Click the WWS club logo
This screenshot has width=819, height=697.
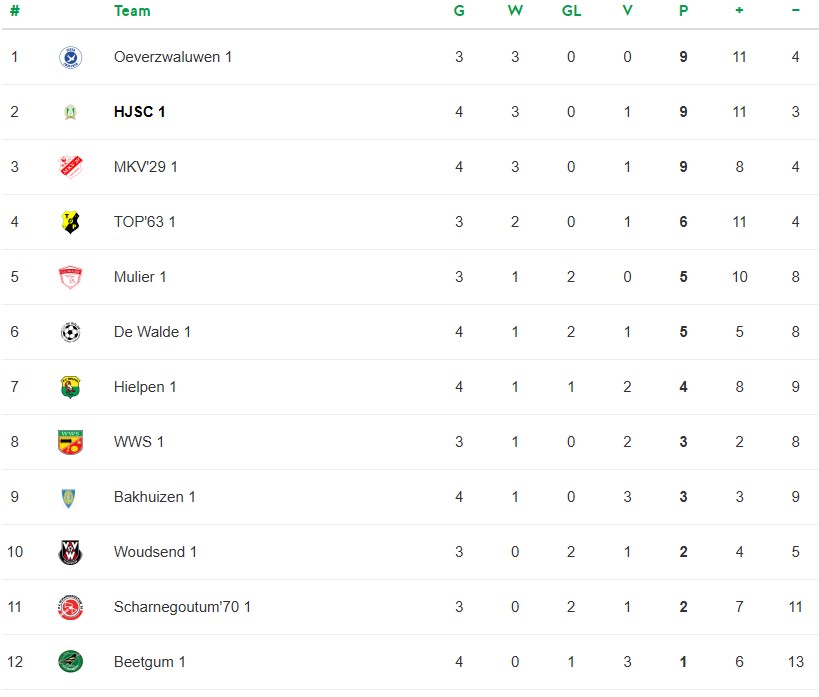point(70,442)
